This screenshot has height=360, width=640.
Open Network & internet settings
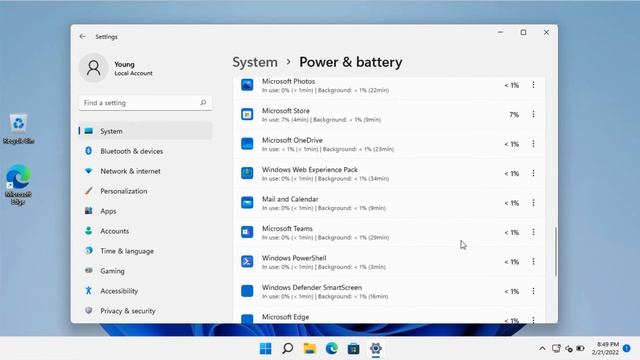tap(145, 171)
